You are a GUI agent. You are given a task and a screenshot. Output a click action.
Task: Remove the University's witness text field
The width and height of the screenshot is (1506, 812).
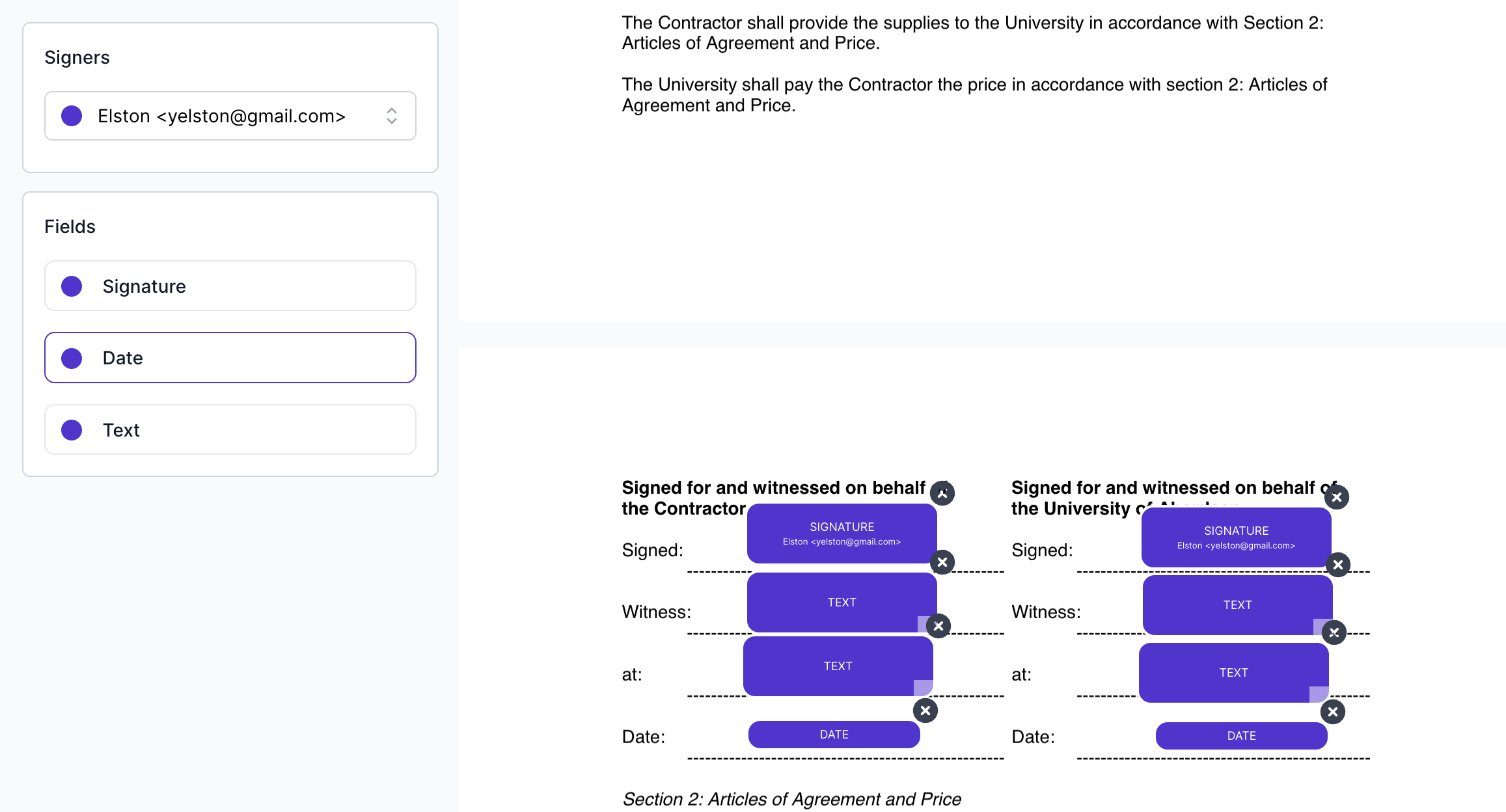coord(1338,565)
